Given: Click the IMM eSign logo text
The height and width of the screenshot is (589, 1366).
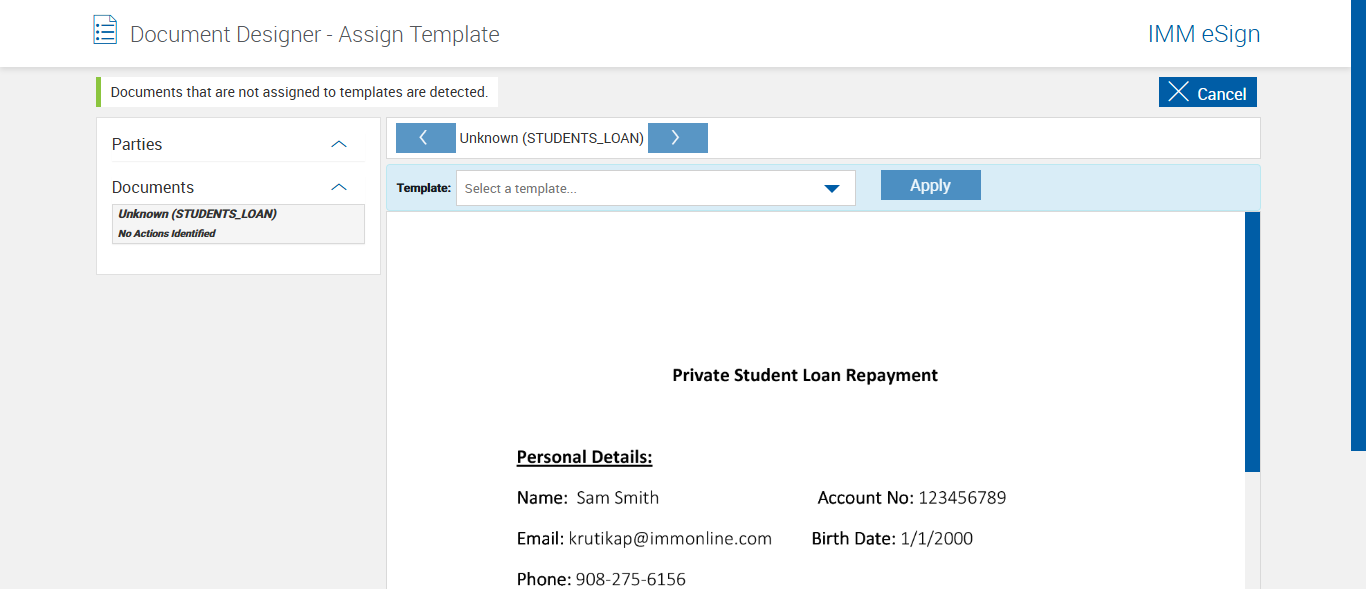Looking at the screenshot, I should (1203, 34).
